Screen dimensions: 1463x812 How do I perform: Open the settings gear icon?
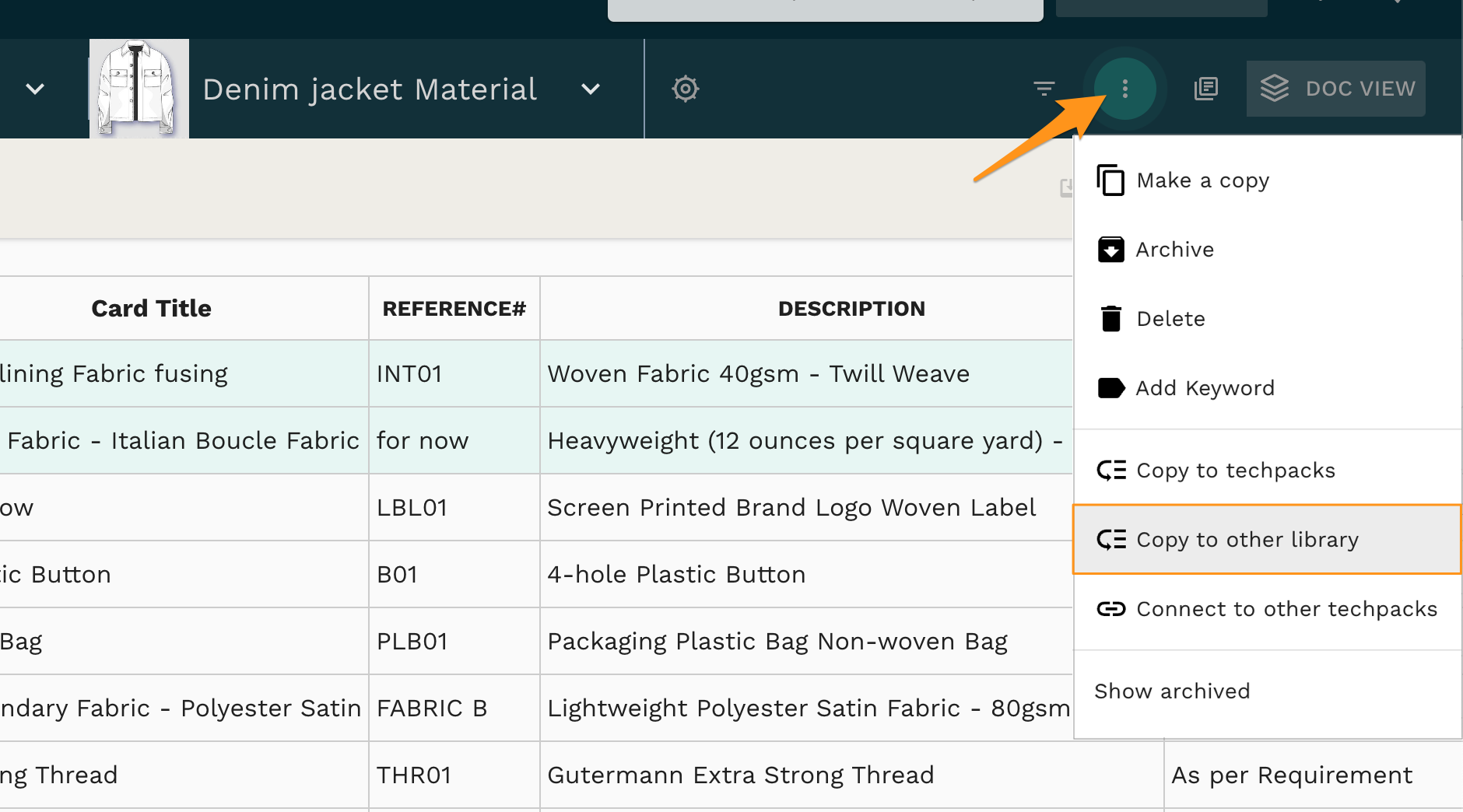(x=685, y=89)
